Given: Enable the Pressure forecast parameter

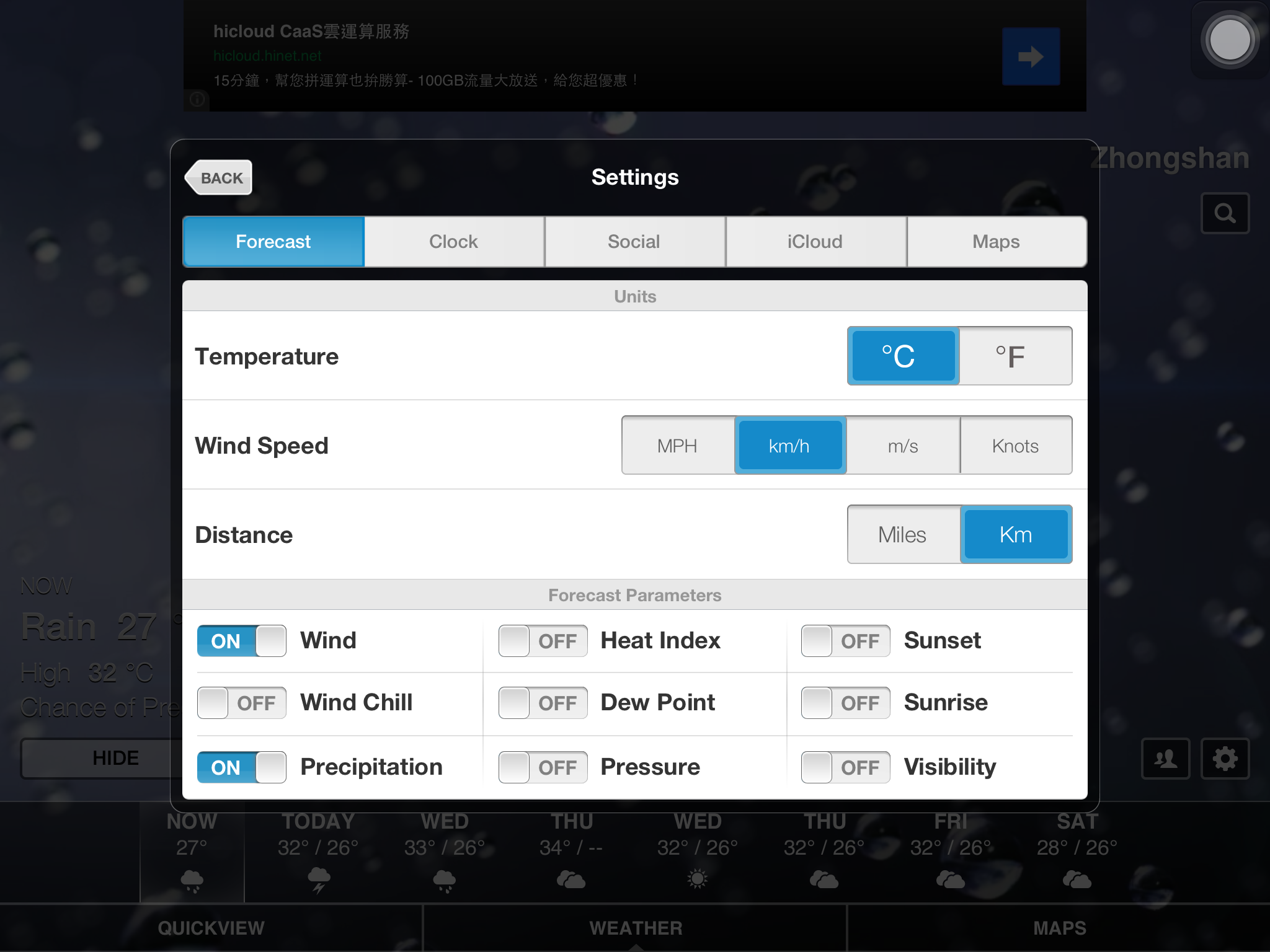Looking at the screenshot, I should coord(542,767).
